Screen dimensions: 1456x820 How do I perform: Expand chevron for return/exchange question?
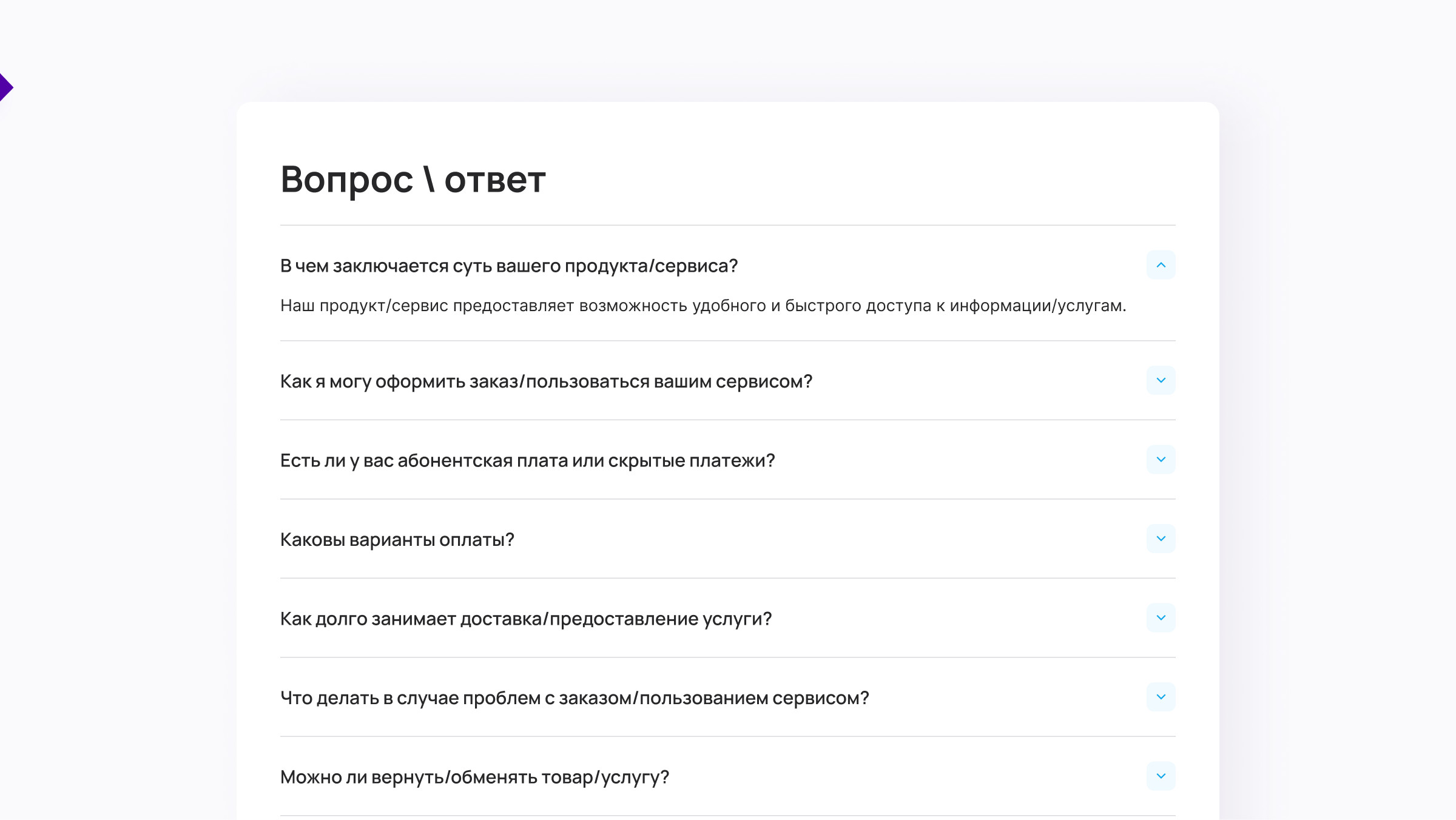tap(1161, 776)
